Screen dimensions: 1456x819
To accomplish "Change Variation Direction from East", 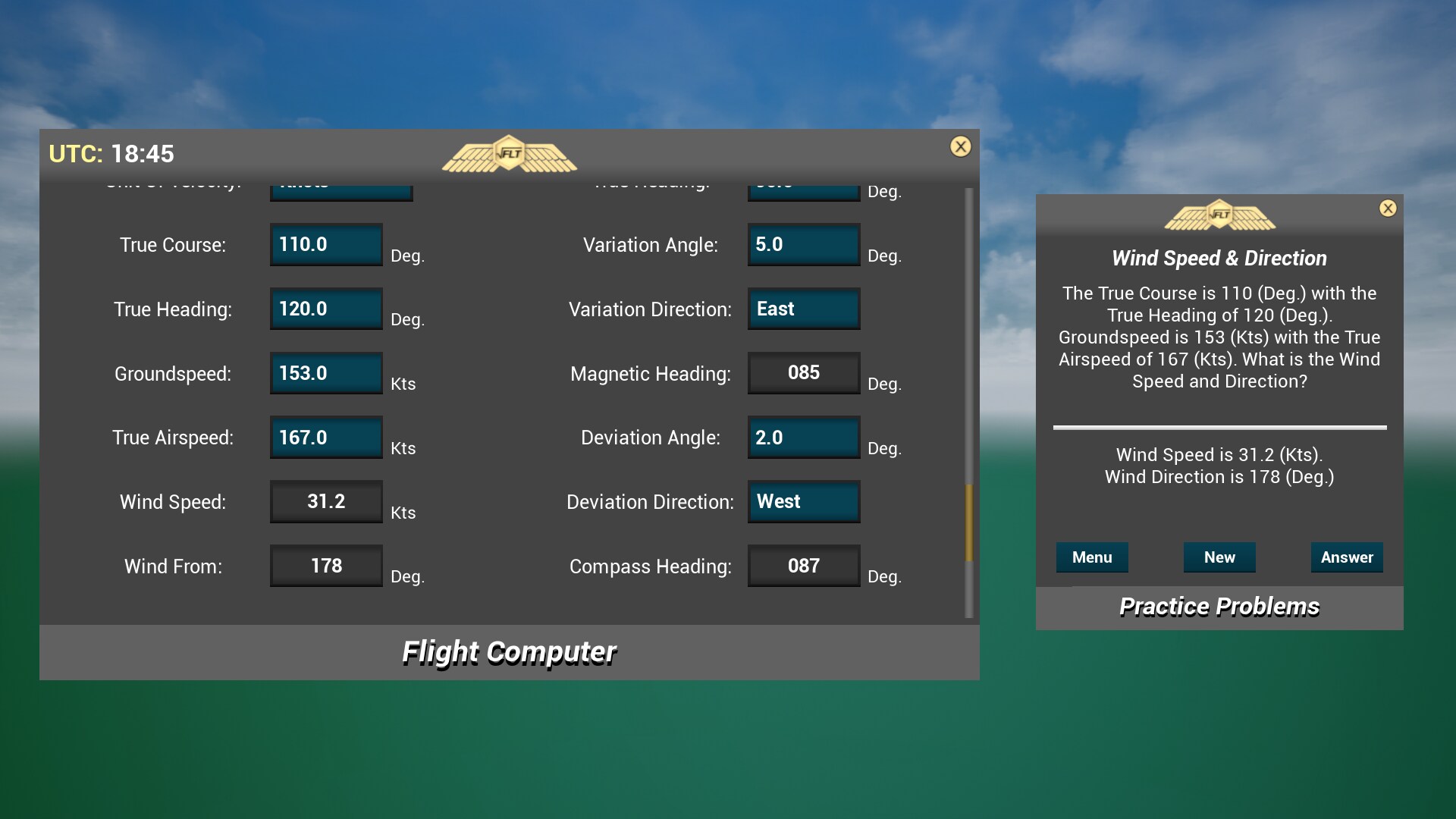I will point(803,309).
